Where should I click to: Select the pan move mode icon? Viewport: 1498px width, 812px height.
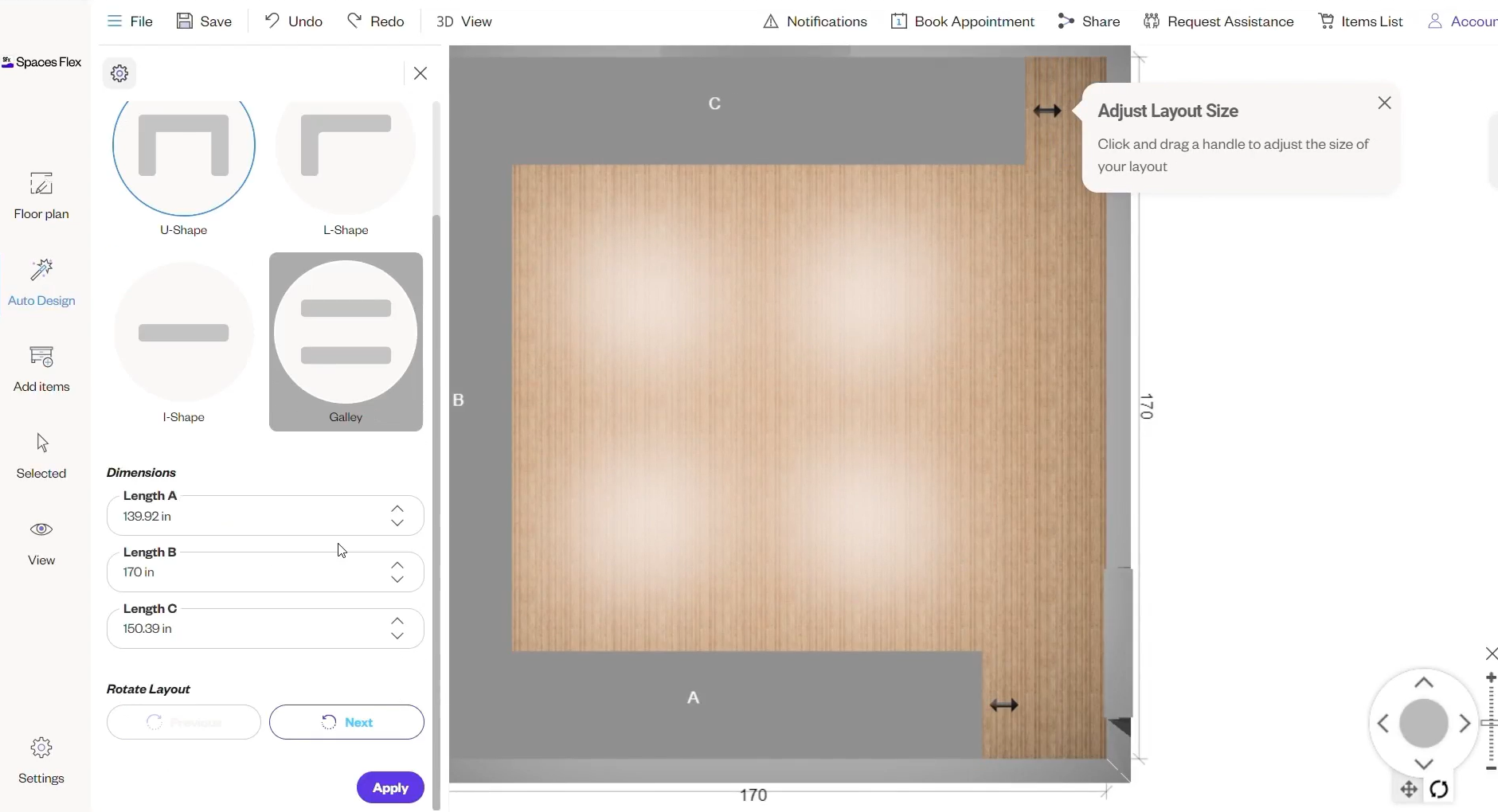(x=1409, y=790)
